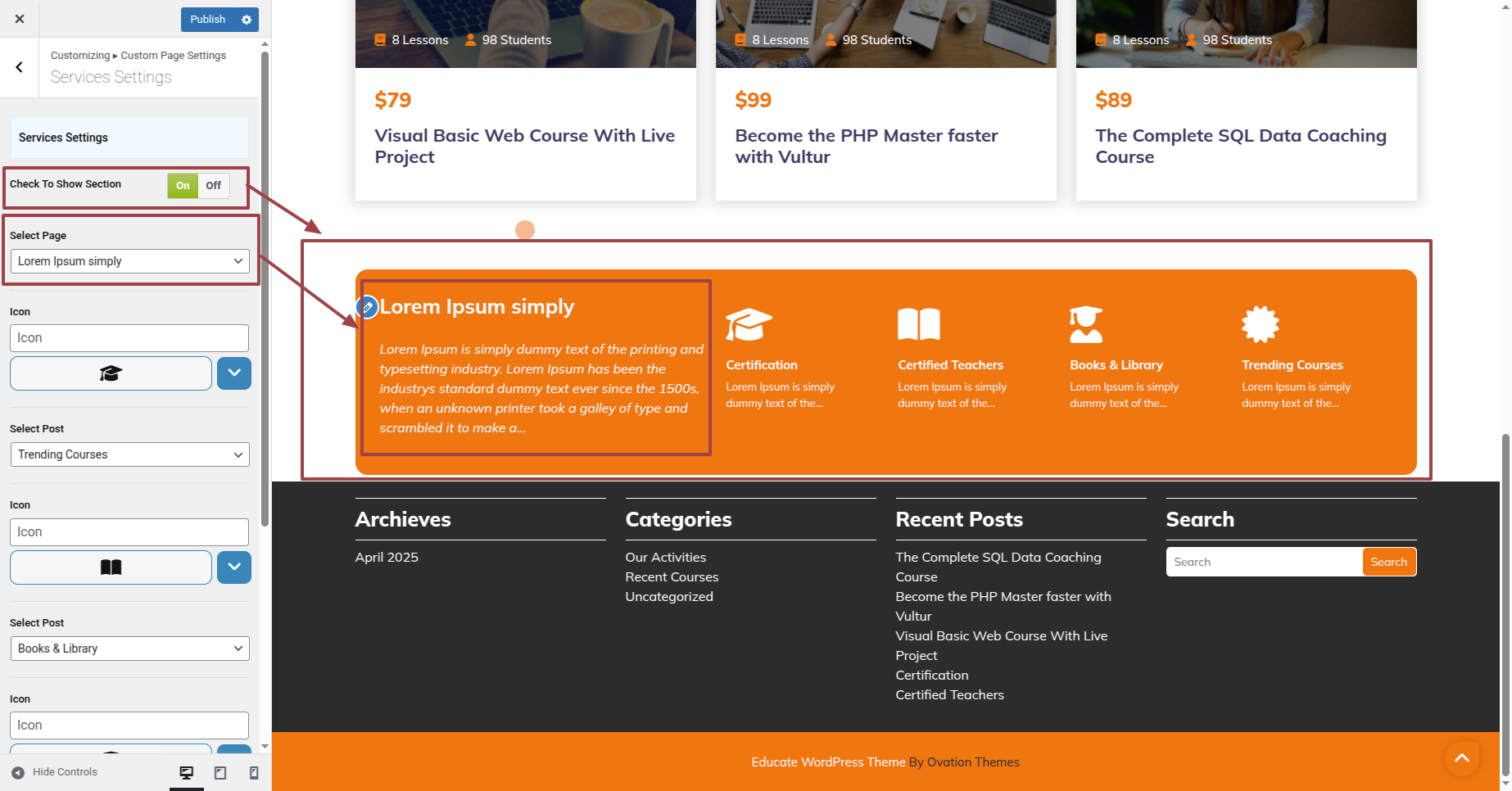Select the graduation cap icon preview
This screenshot has height=791, width=1512.
(x=111, y=373)
